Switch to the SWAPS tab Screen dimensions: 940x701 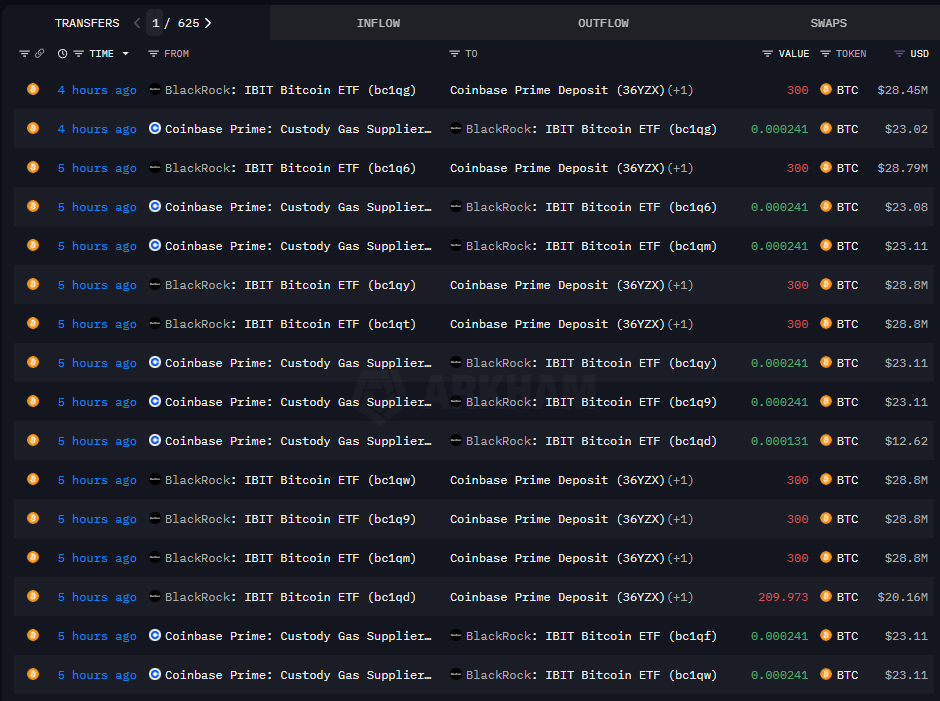(x=828, y=23)
